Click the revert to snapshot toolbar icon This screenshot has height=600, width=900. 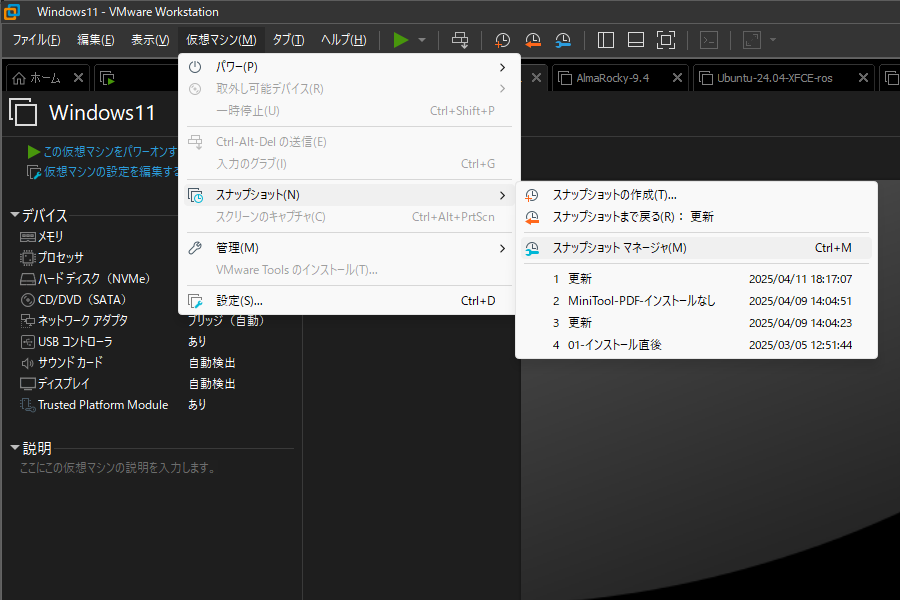click(x=533, y=40)
